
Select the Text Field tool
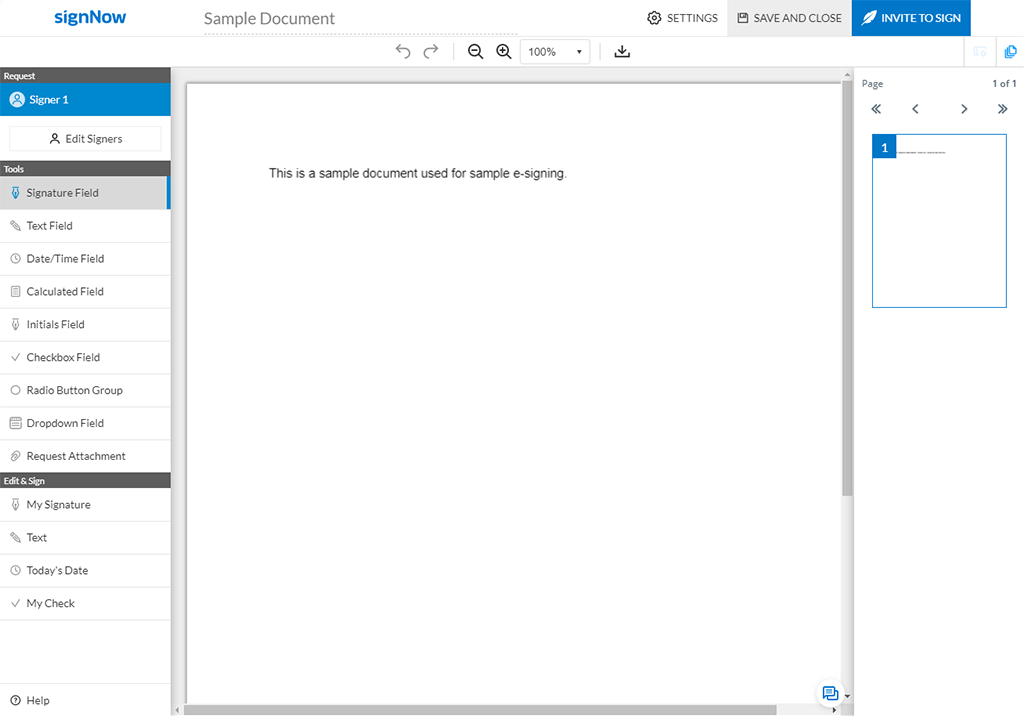pyautogui.click(x=50, y=225)
